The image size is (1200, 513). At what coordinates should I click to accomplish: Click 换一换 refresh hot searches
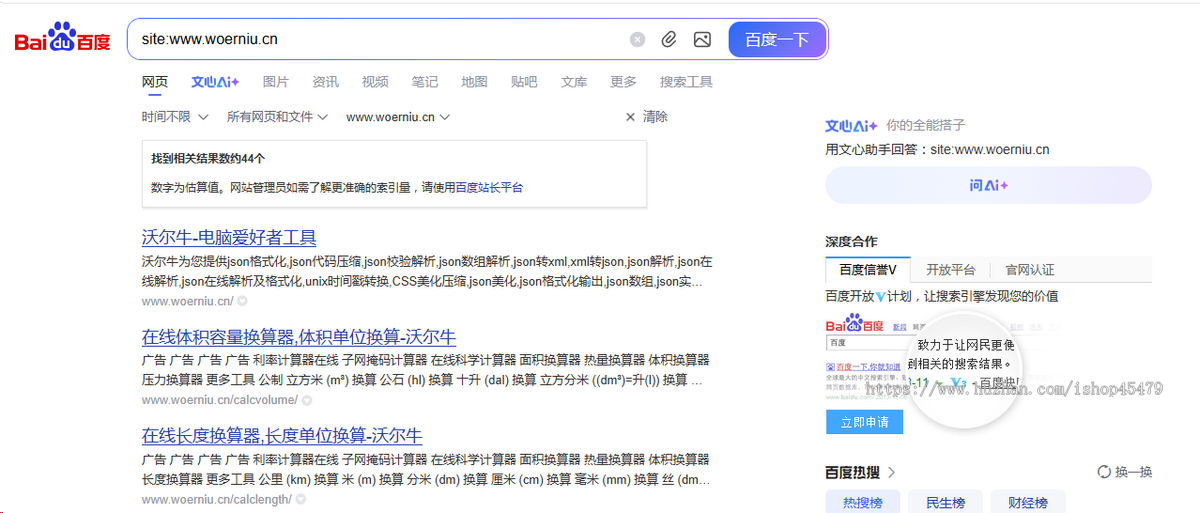tap(1125, 472)
